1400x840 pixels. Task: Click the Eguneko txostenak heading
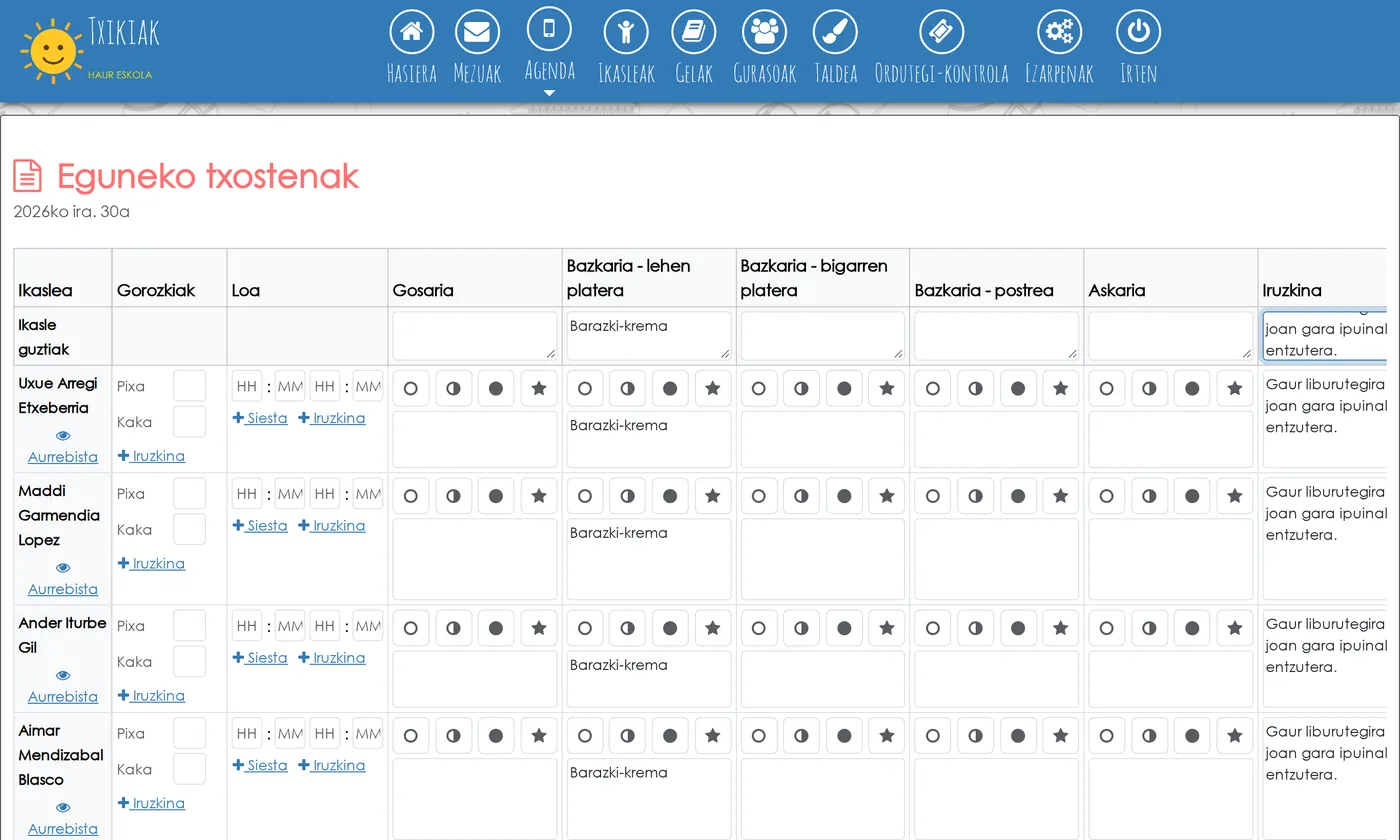(208, 176)
